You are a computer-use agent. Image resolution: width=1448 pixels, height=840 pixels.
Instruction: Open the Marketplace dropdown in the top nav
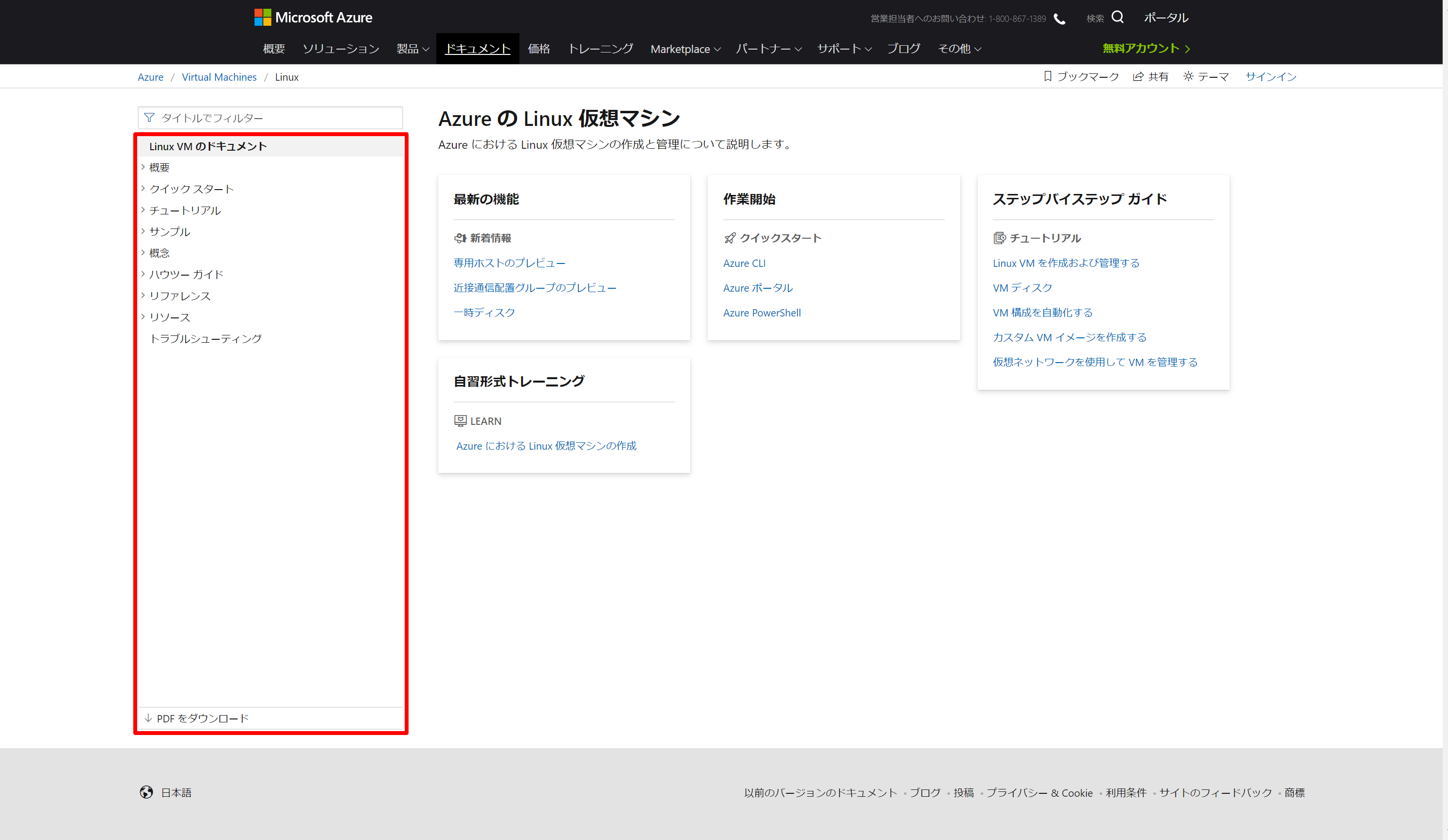[685, 49]
